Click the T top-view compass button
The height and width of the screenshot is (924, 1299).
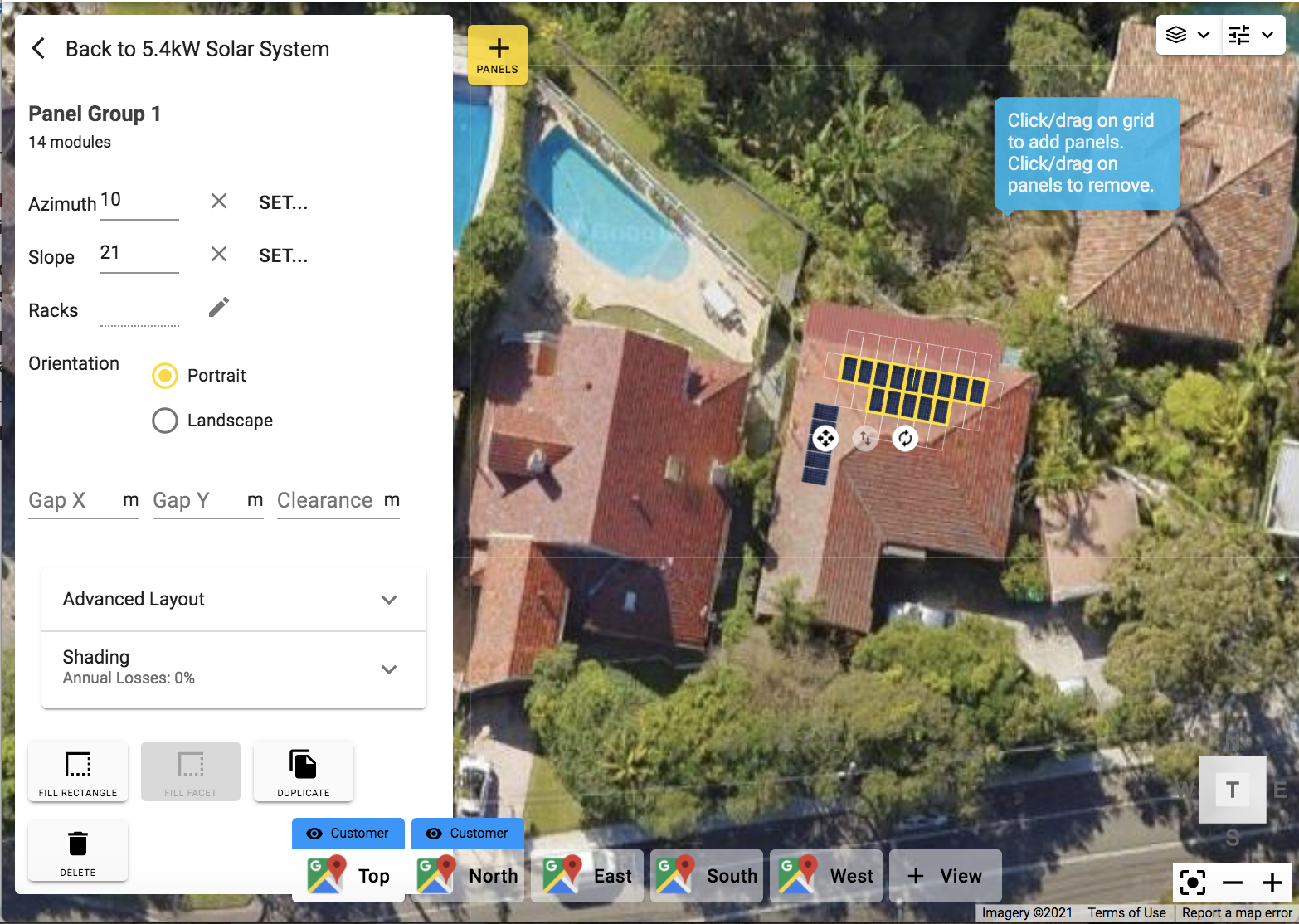click(1233, 790)
